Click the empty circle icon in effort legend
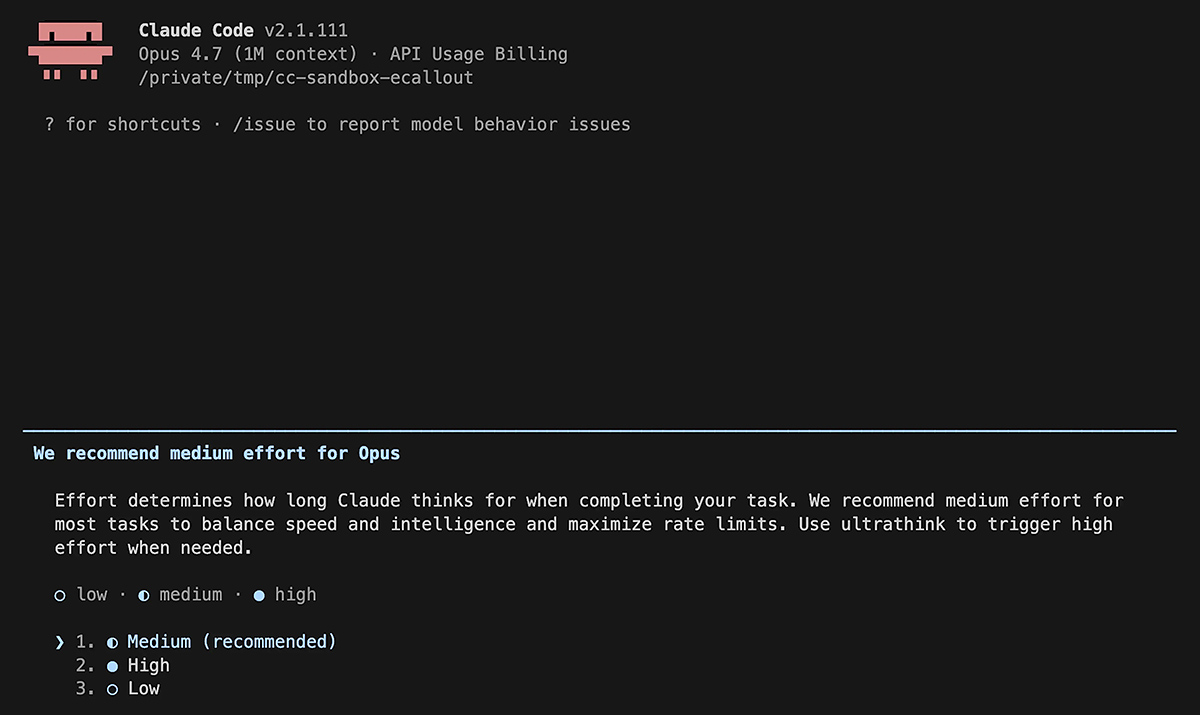Screen dimensions: 1200x715 click(60, 595)
